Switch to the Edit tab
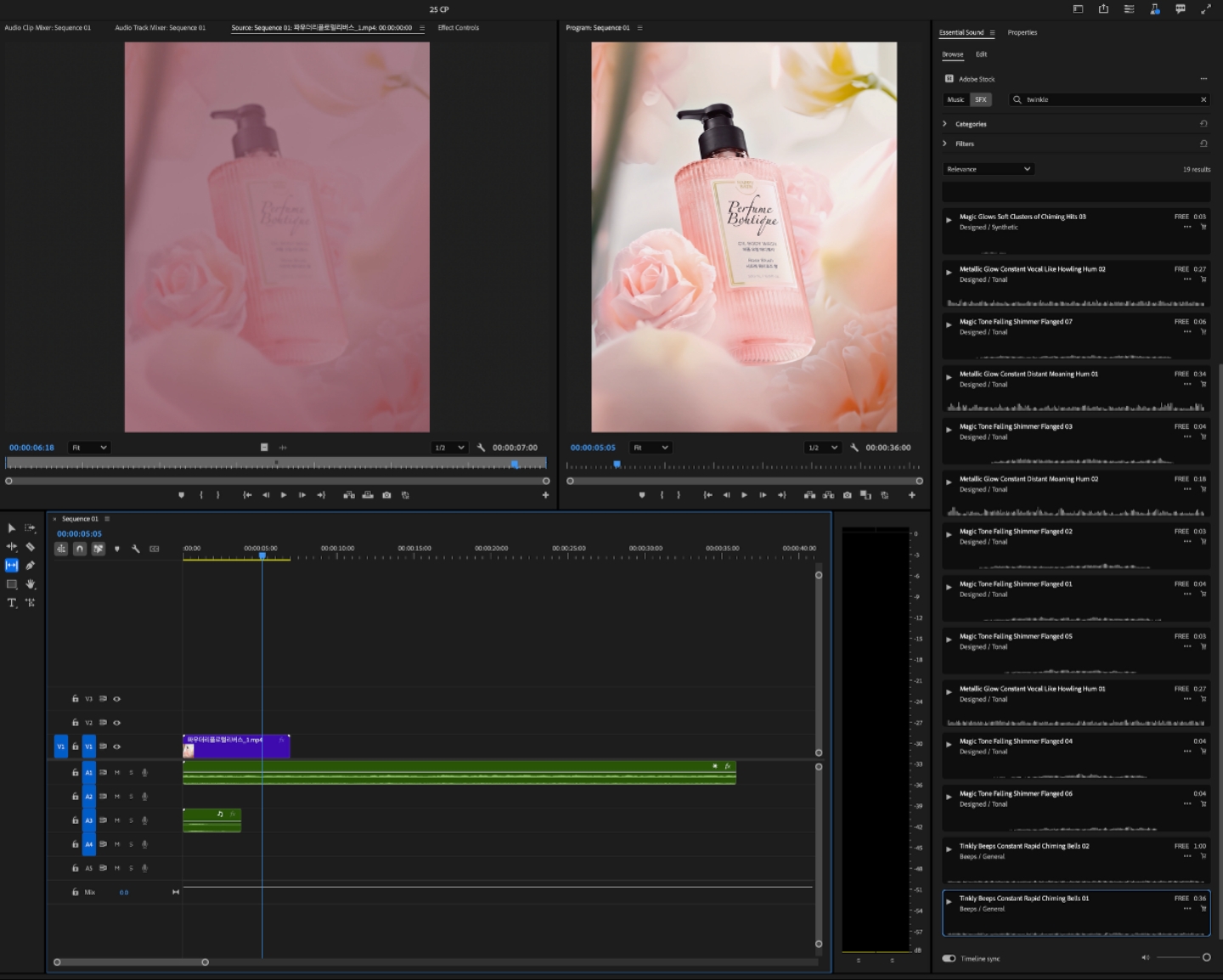This screenshot has height=980, width=1223. coord(981,54)
